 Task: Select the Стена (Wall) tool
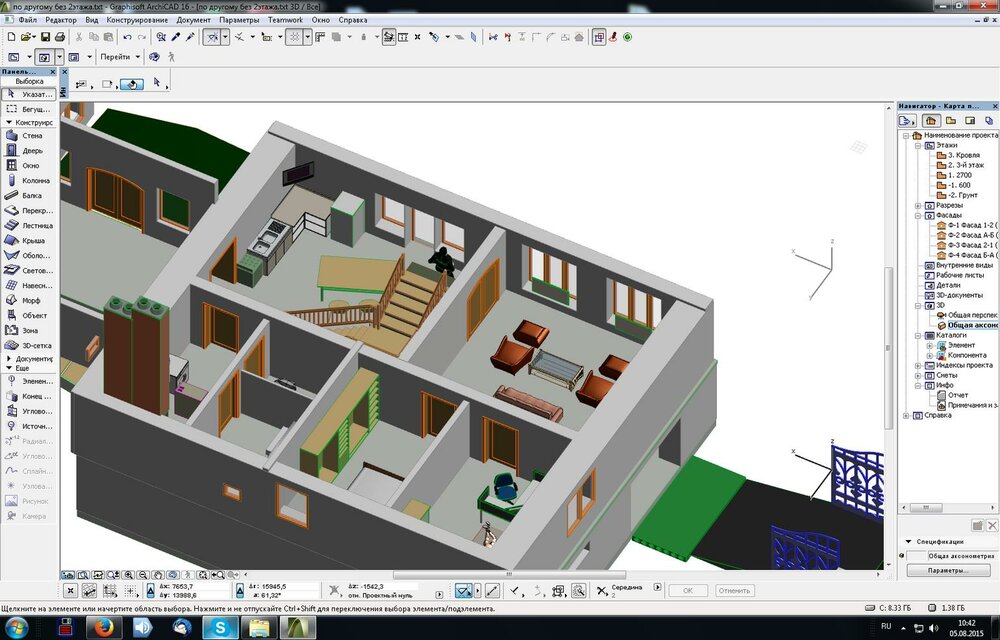tap(30, 136)
